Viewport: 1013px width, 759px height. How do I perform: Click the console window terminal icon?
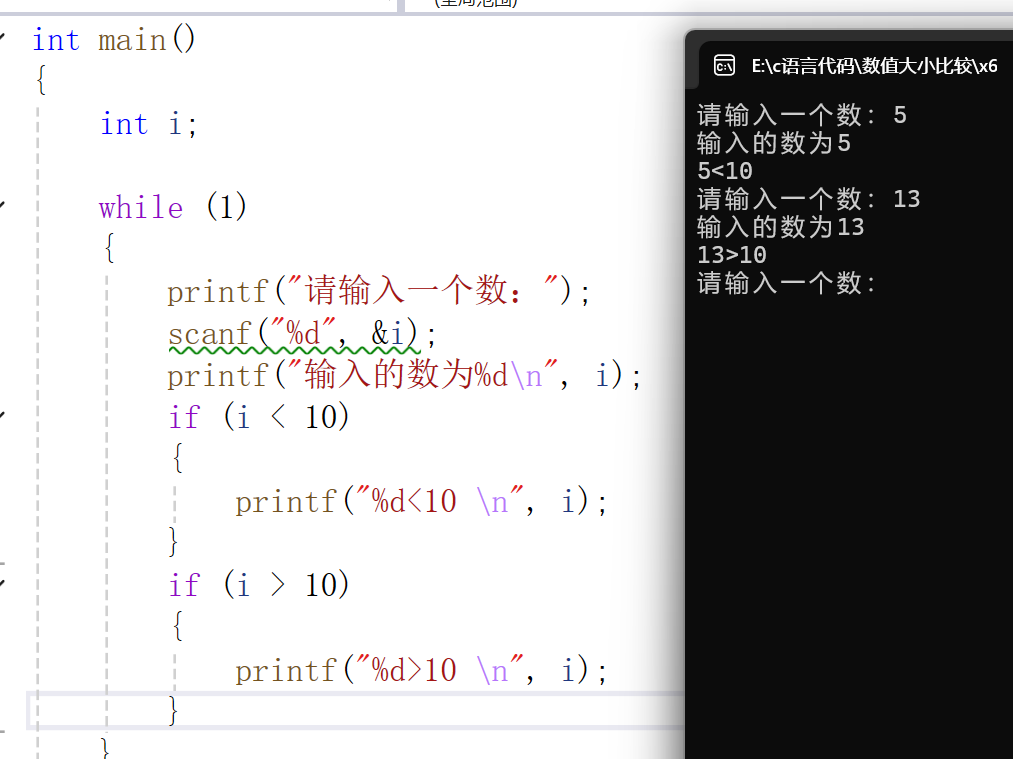pyautogui.click(x=724, y=65)
